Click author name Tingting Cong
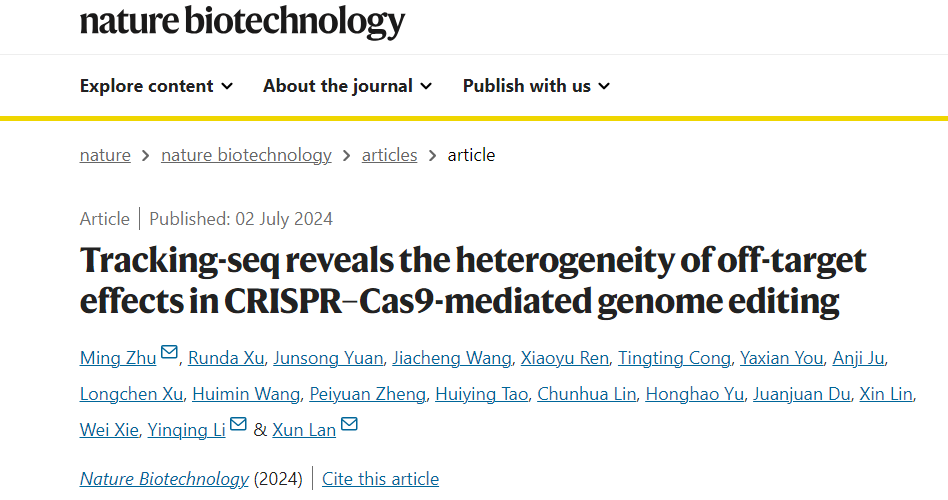Image resolution: width=948 pixels, height=500 pixels. [x=674, y=358]
